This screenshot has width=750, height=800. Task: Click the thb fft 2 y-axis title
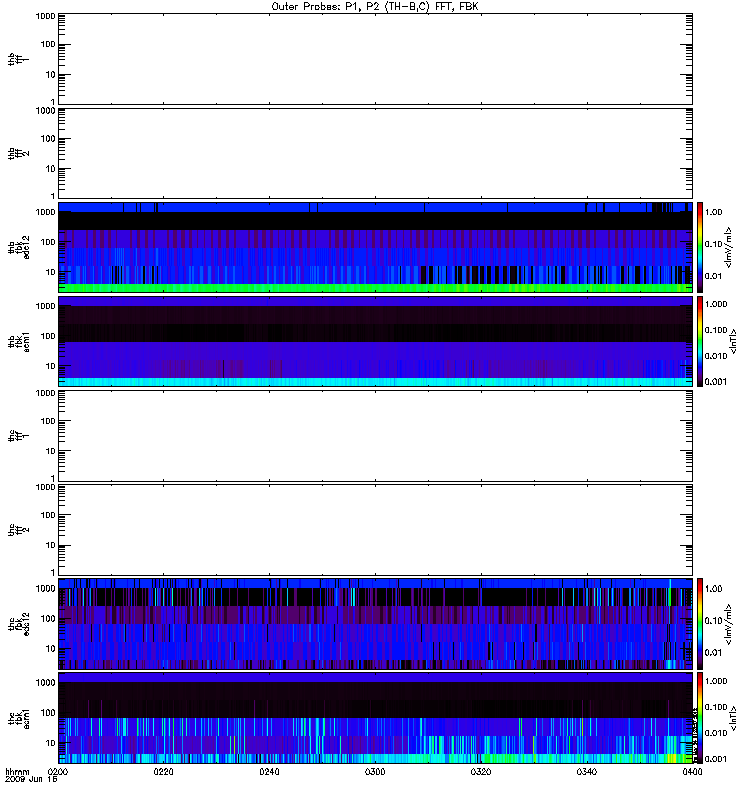tap(18, 154)
